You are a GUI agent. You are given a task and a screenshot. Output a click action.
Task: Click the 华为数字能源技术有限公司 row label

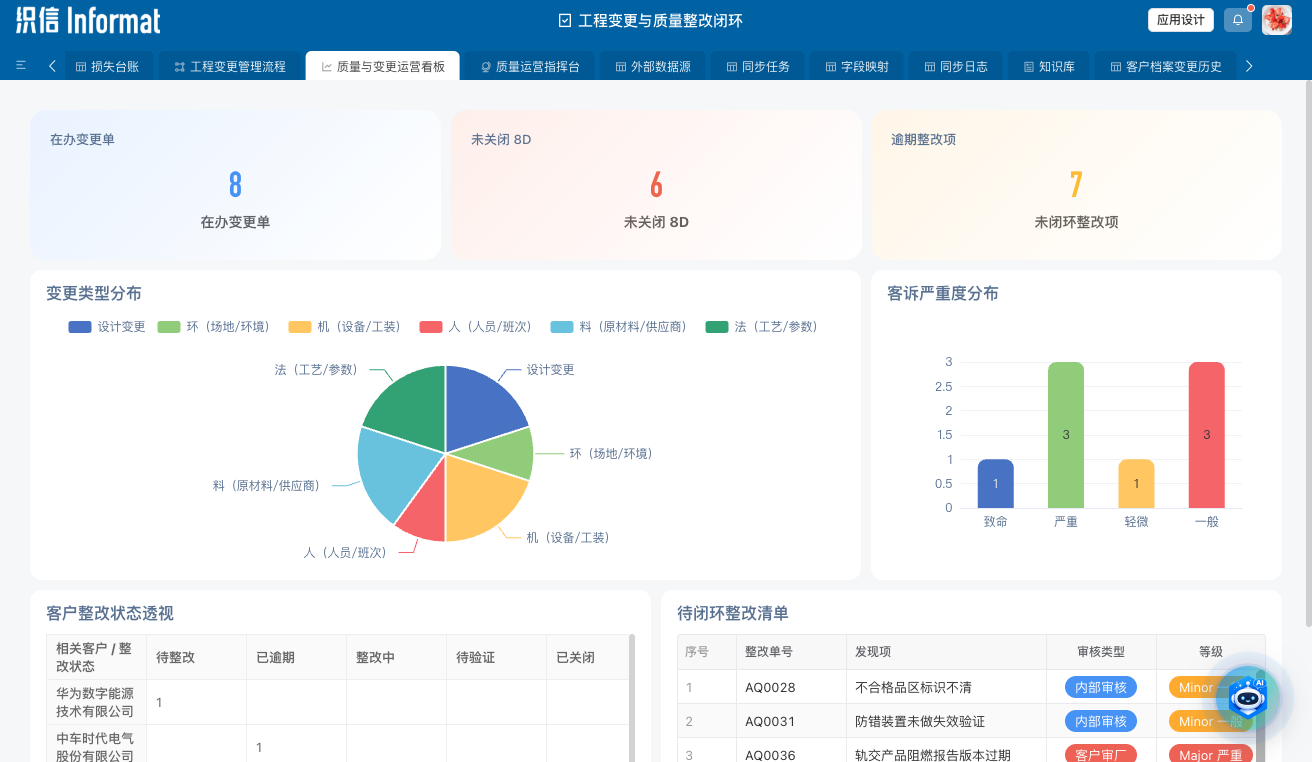(x=95, y=702)
